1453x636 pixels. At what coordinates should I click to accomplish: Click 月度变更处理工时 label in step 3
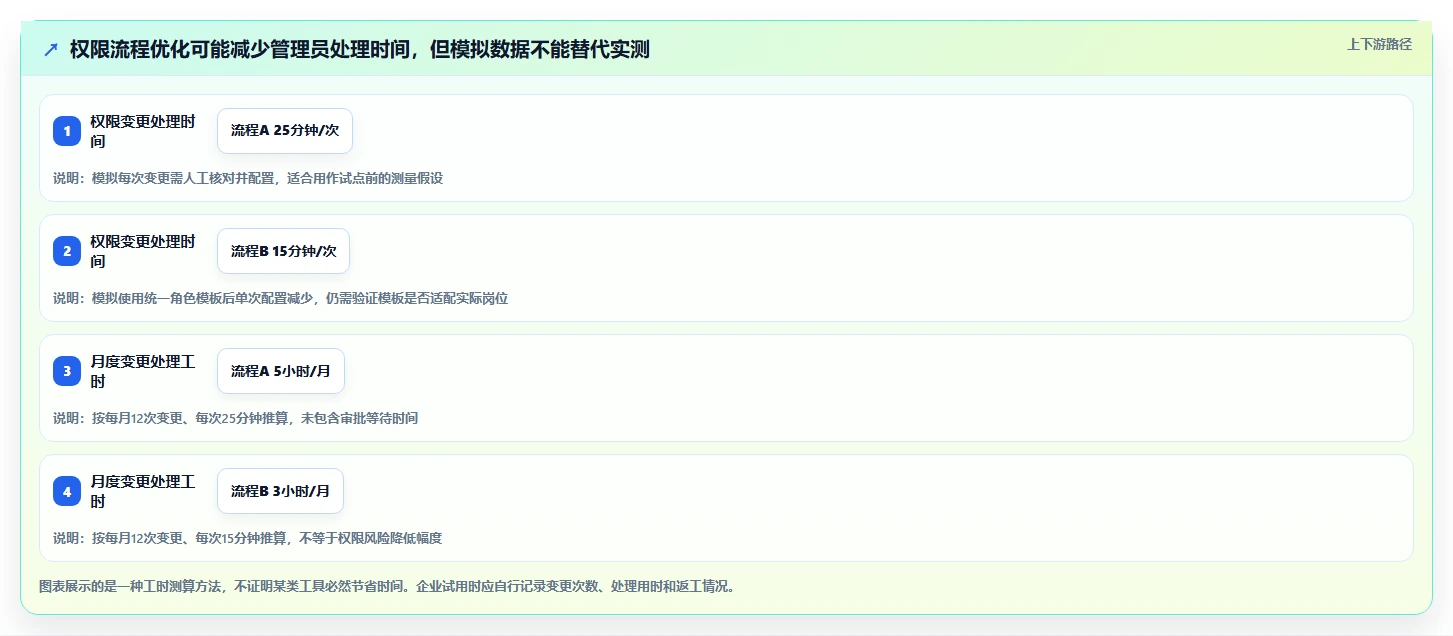coord(143,371)
